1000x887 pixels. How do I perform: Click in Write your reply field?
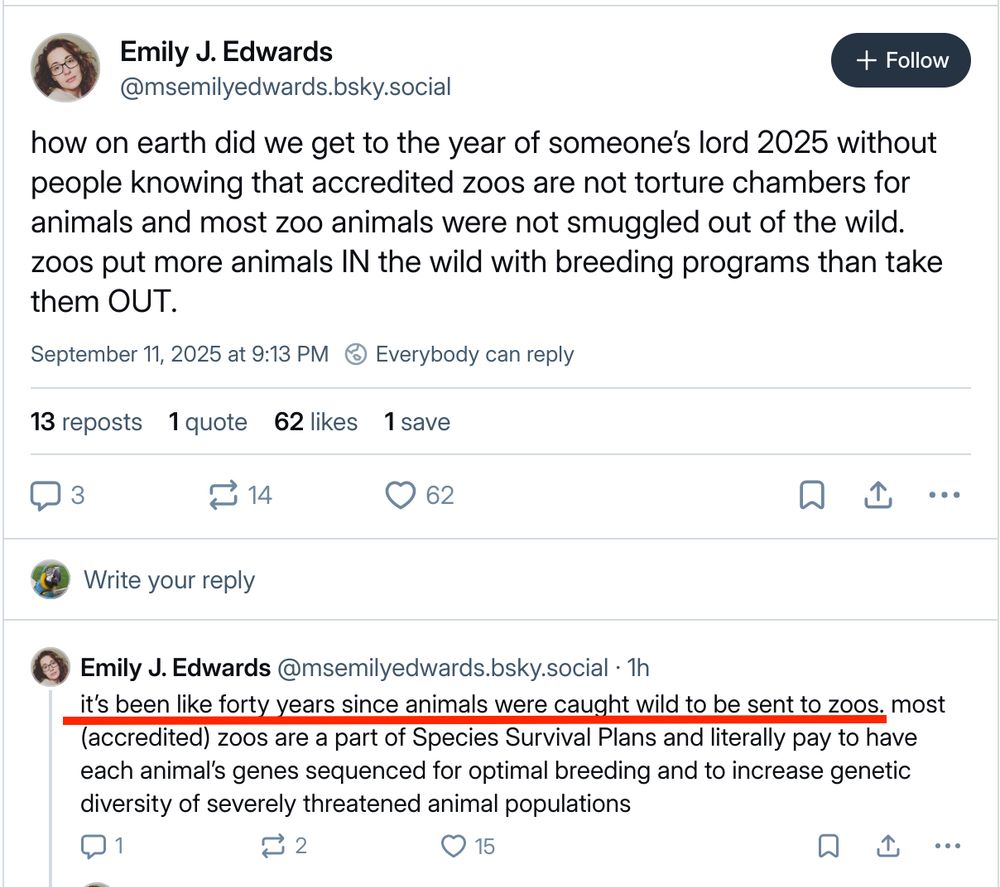coord(169,580)
